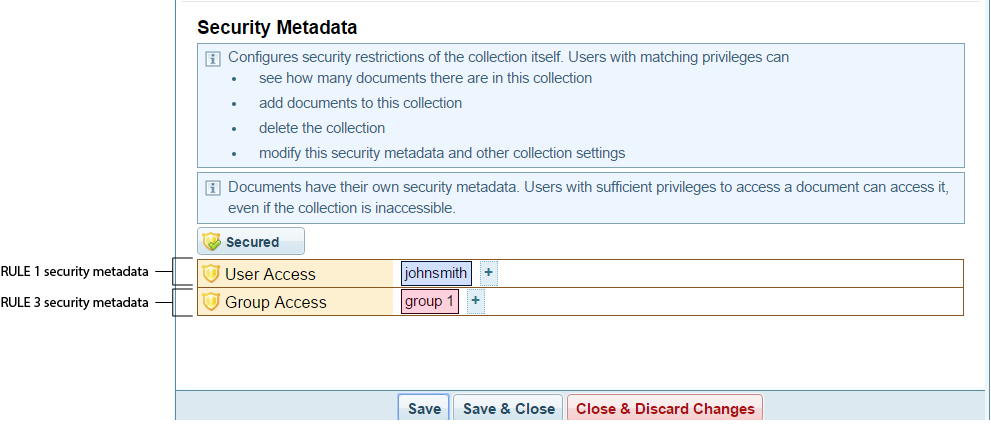Click the "RULE 3 security metadata" annotation

click(74, 302)
